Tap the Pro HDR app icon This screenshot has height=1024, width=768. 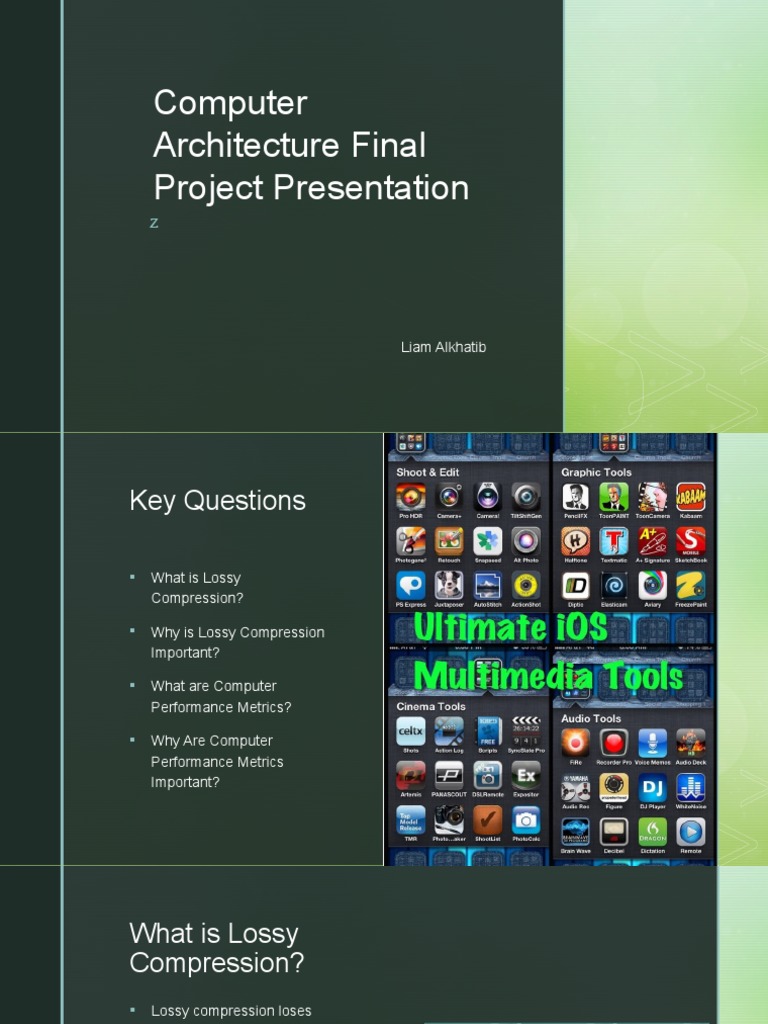(x=411, y=497)
